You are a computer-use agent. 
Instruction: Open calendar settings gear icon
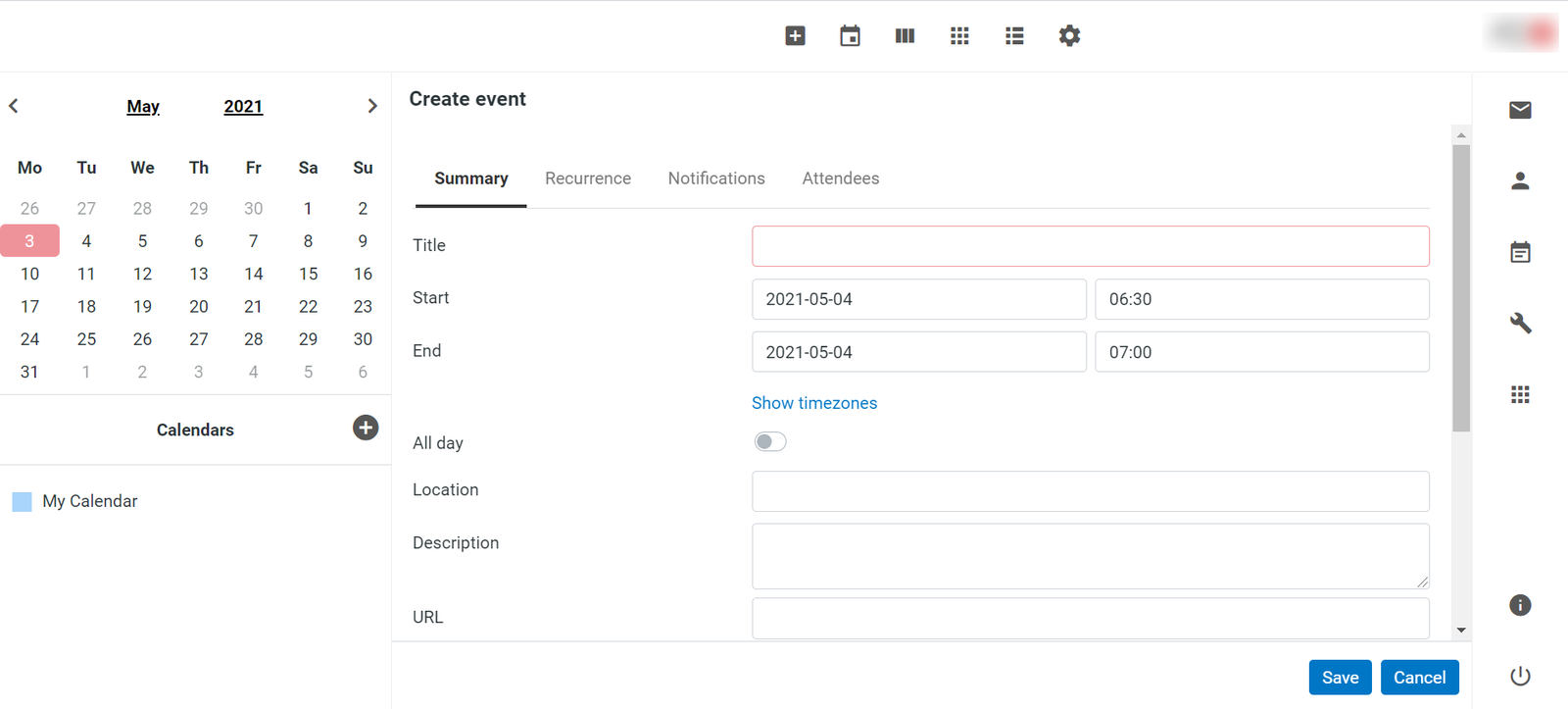click(1069, 36)
